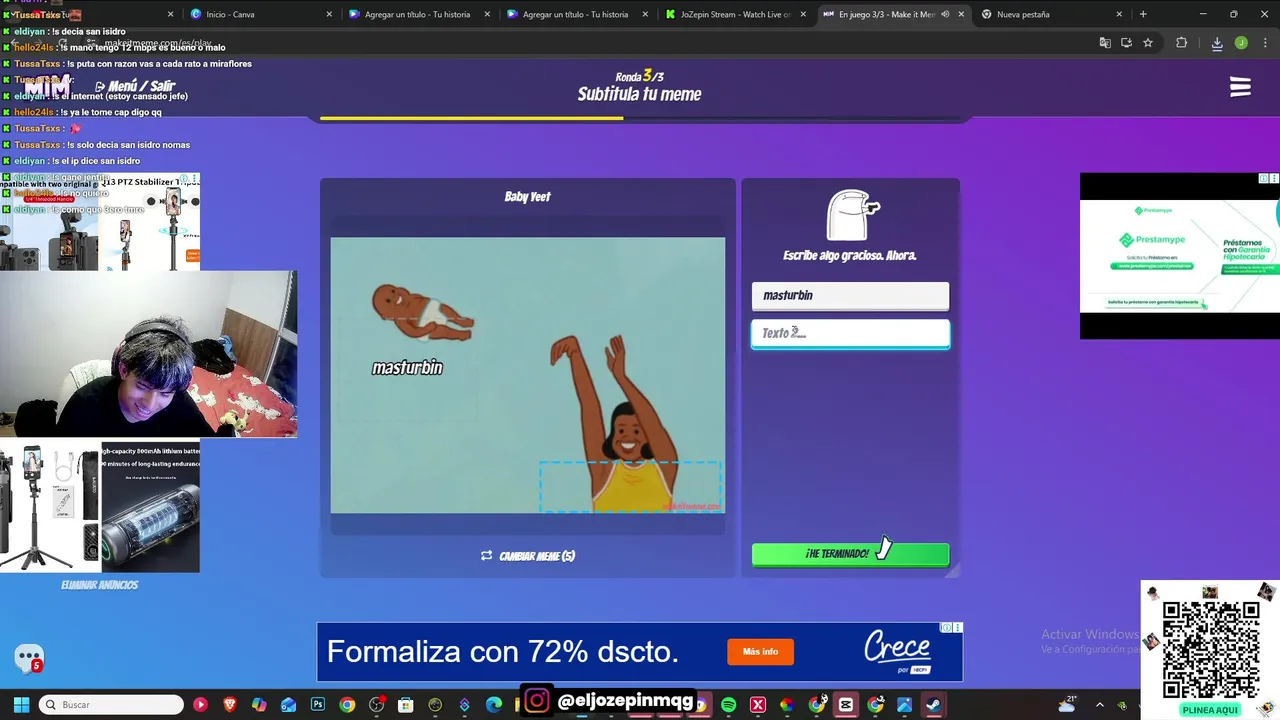Open Copilot from the taskbar
1280x720 pixels.
259,705
